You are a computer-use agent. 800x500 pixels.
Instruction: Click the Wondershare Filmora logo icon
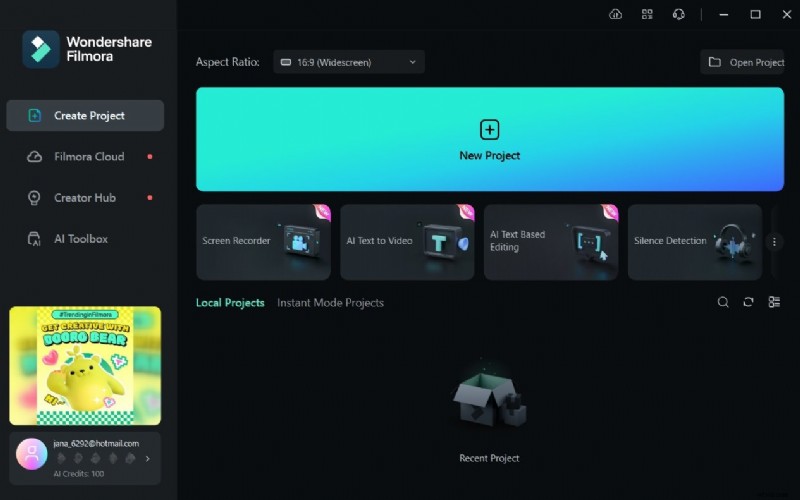click(x=41, y=49)
